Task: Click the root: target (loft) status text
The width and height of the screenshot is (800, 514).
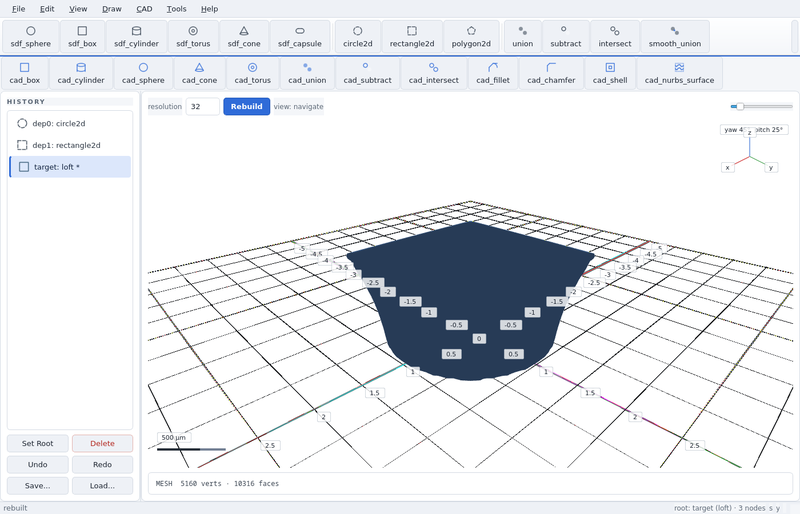Action: tap(719, 508)
